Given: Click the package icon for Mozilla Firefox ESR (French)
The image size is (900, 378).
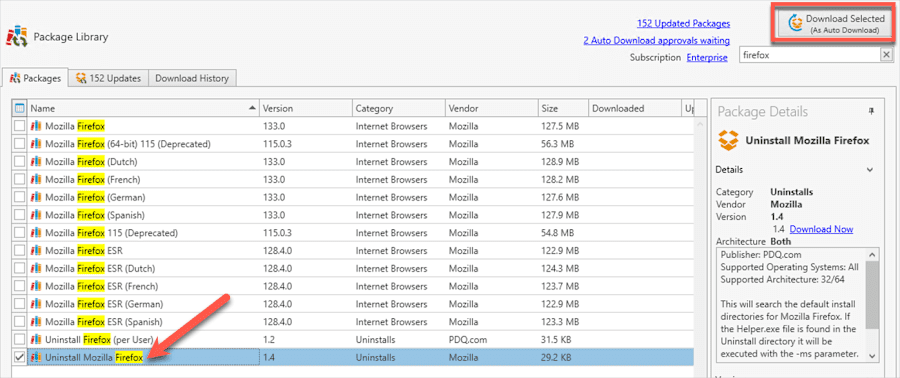Looking at the screenshot, I should pos(36,286).
